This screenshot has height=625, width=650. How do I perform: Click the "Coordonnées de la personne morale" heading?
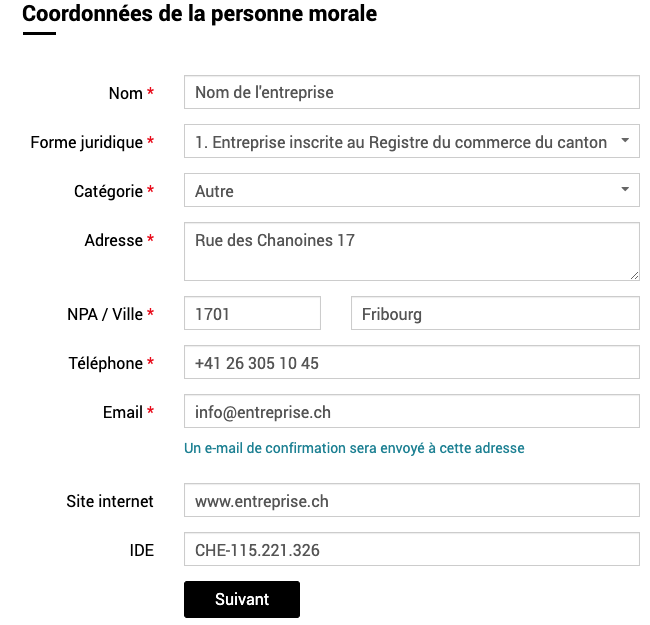(x=200, y=14)
